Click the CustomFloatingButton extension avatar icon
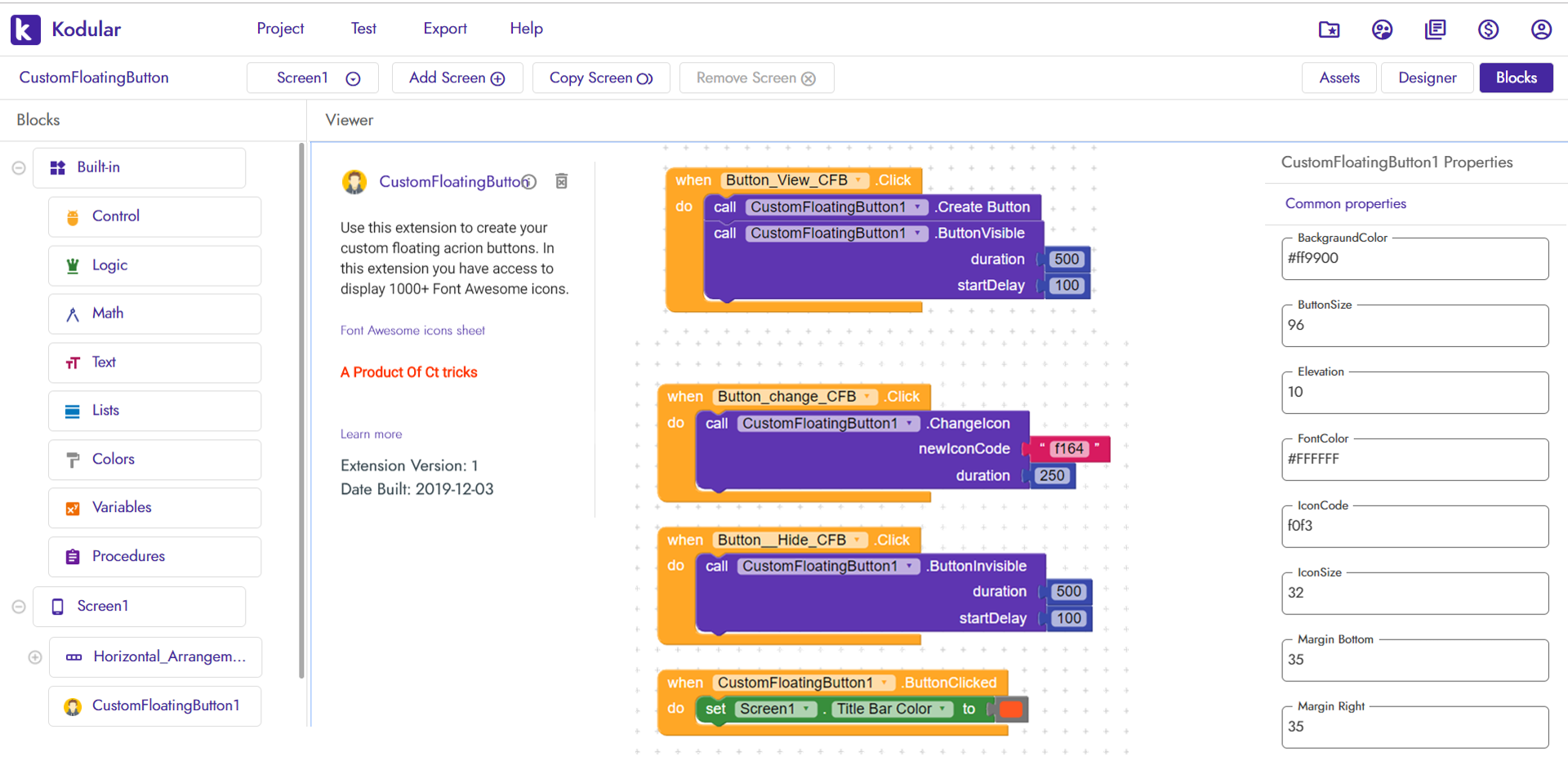 tap(354, 181)
